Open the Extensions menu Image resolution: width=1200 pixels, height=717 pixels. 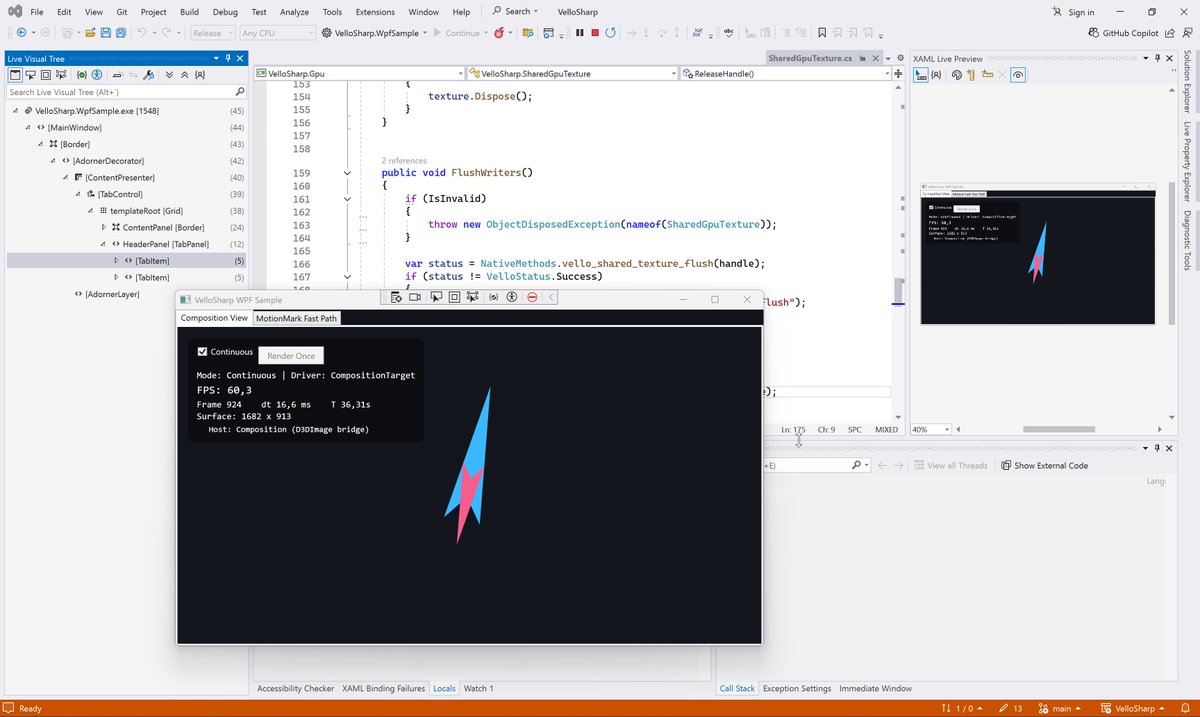click(375, 12)
